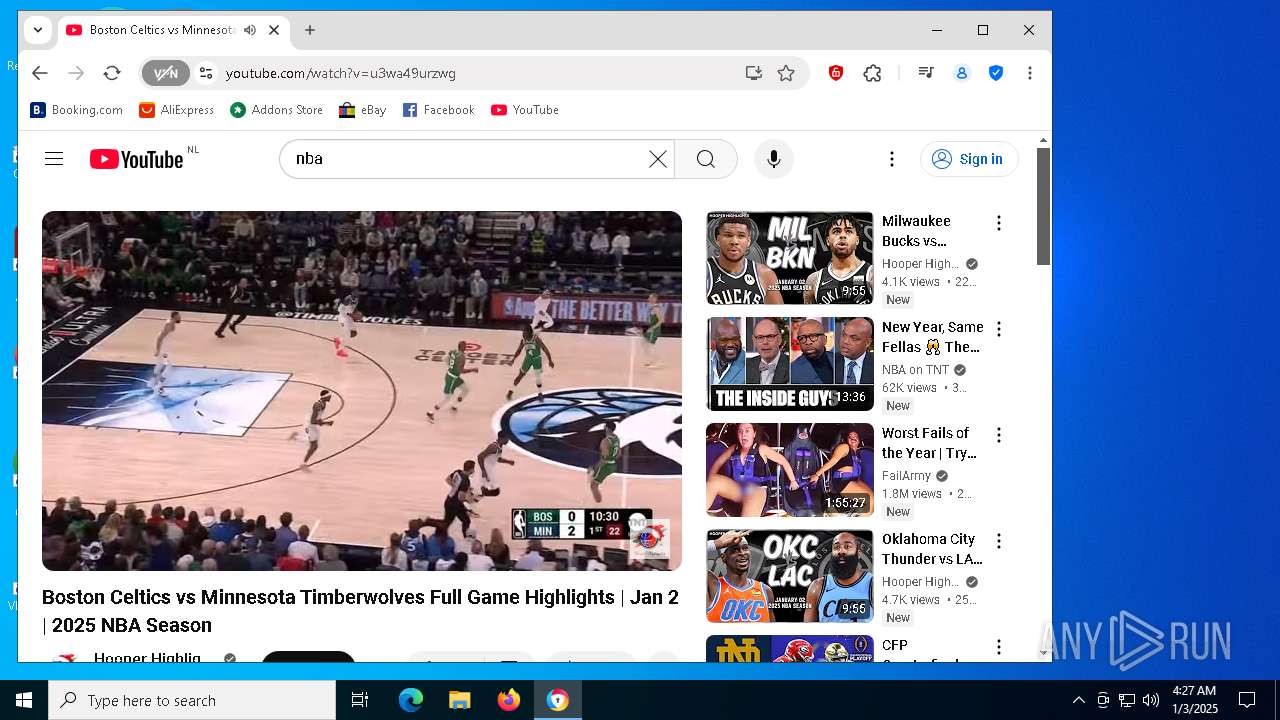Viewport: 1280px width, 720px height.
Task: Open NBA on TNT channel
Action: tap(915, 370)
